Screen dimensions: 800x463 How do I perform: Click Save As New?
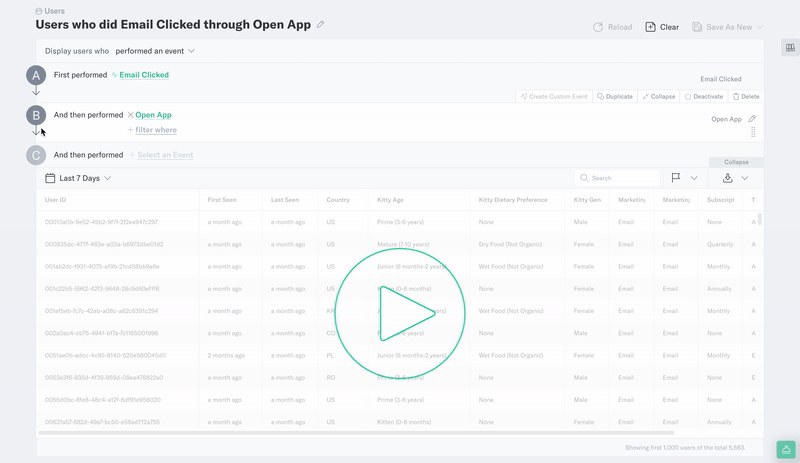coord(722,27)
